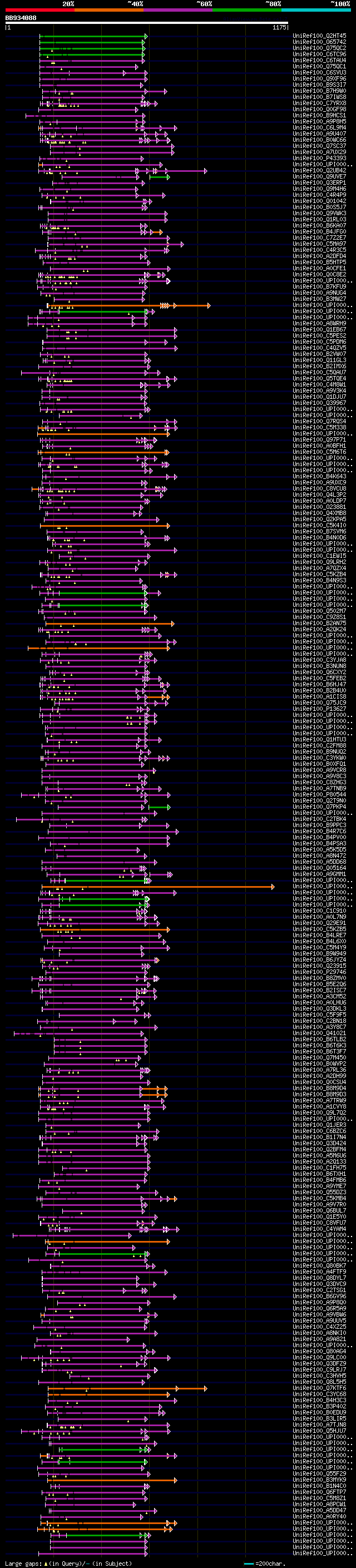Select UniRef100_Q9M4H6 label
Image resolution: width=356 pixels, height=1568 pixels.
coord(319,189)
